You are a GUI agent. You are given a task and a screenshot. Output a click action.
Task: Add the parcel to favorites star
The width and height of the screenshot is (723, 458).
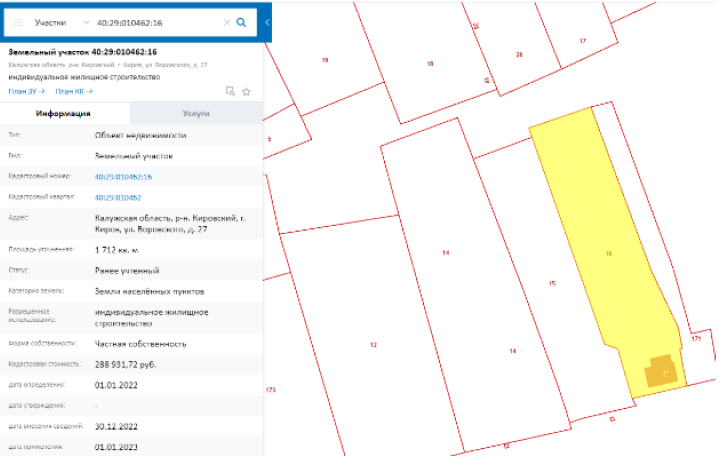pos(246,91)
